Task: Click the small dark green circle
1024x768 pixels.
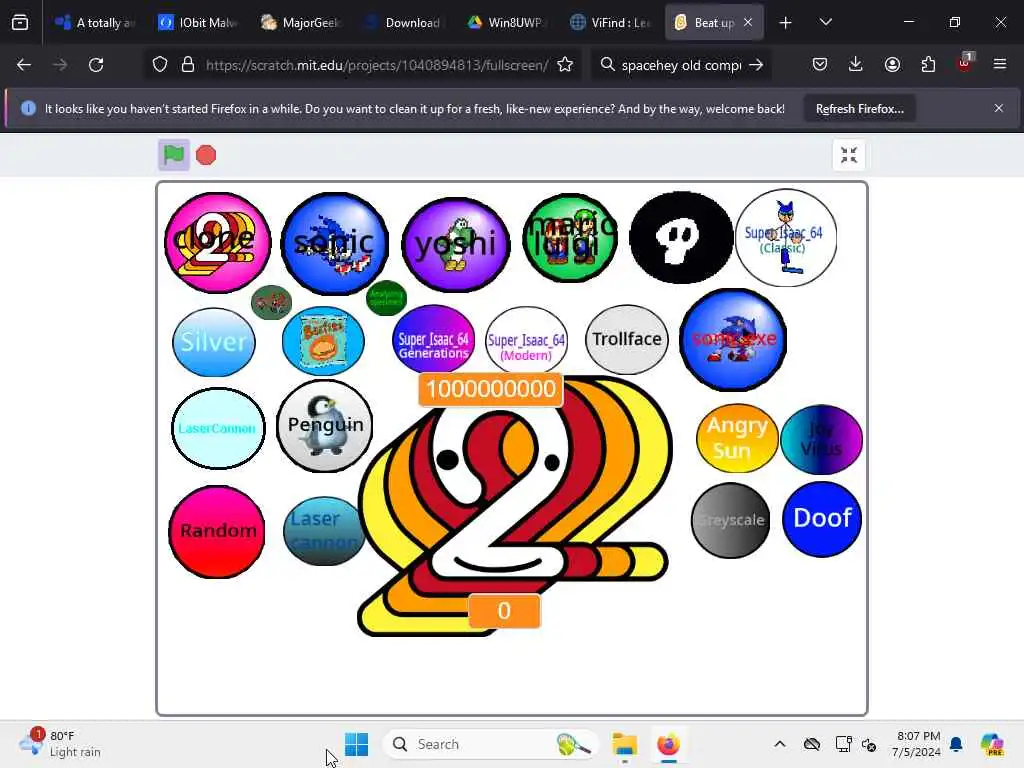Action: click(x=387, y=298)
